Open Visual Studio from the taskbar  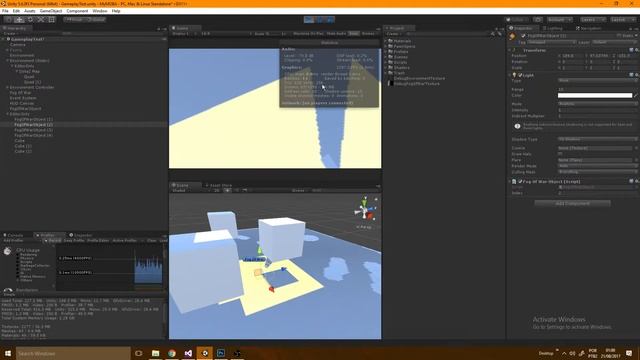click(188, 353)
